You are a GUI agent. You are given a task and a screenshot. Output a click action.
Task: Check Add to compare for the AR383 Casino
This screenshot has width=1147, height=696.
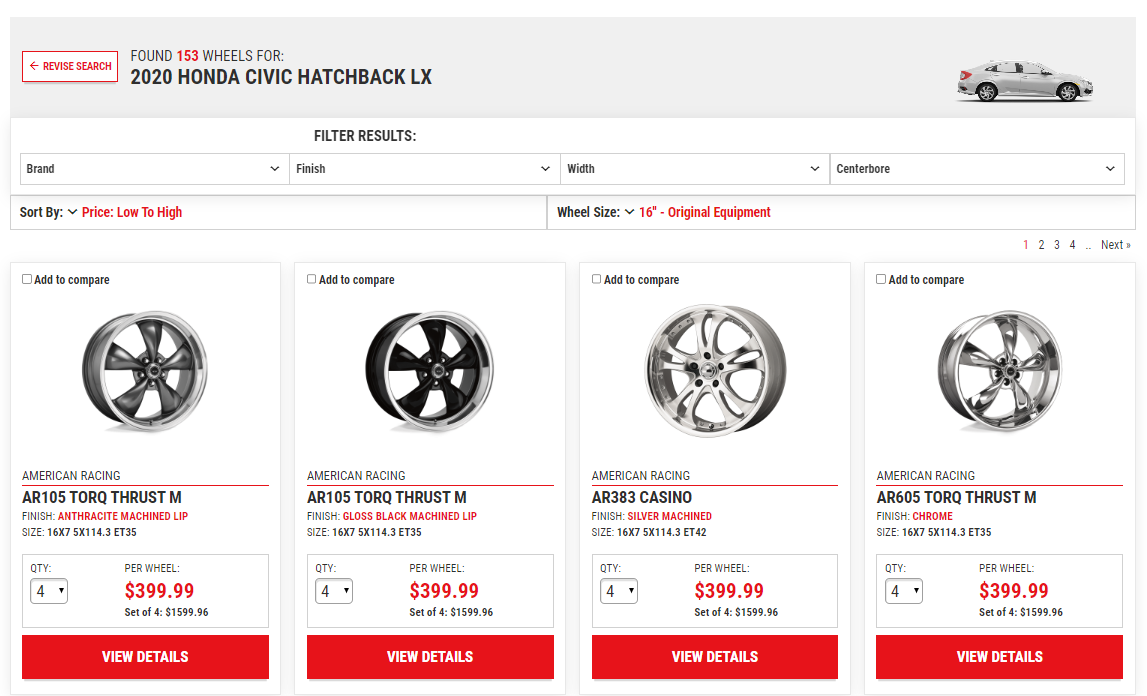click(597, 280)
